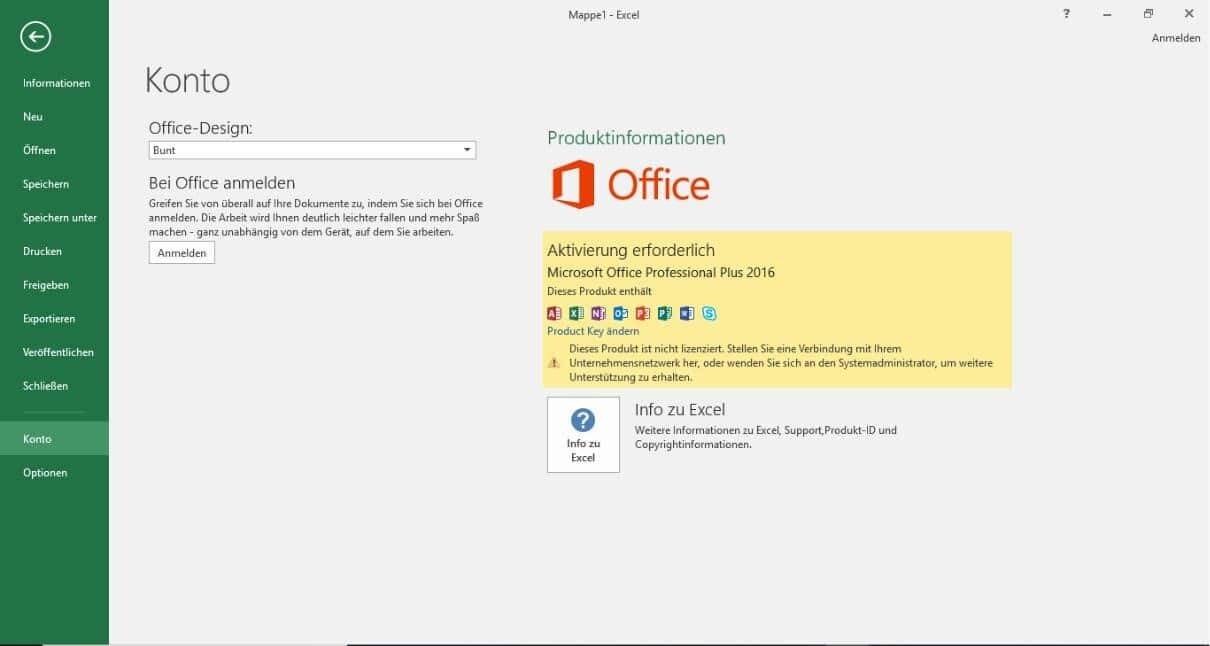Image resolution: width=1210 pixels, height=646 pixels.
Task: Click the Product Key ändern link
Action: click(x=593, y=331)
